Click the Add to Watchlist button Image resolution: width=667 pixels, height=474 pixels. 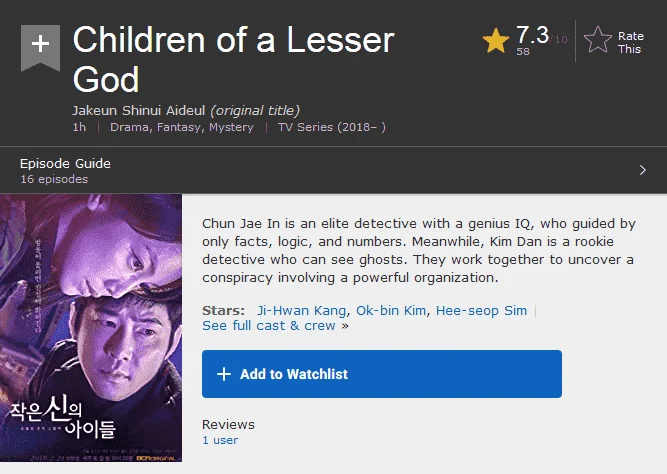382,374
